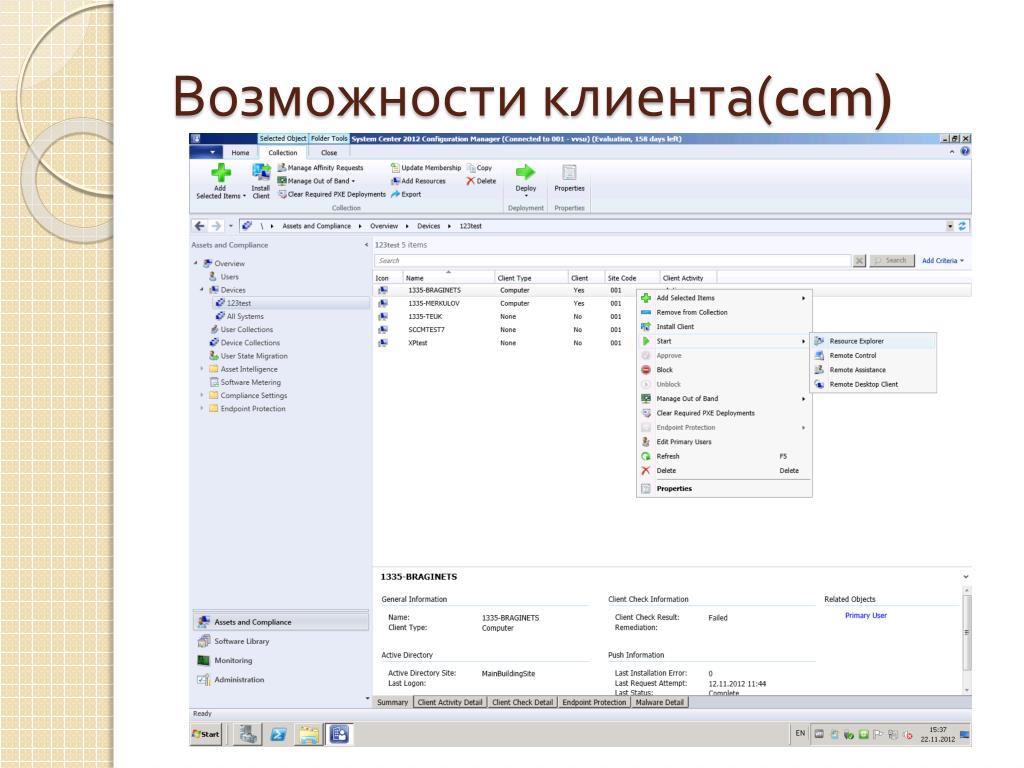Choose Refresh in the context menu
The width and height of the screenshot is (1024, 768).
[724, 456]
